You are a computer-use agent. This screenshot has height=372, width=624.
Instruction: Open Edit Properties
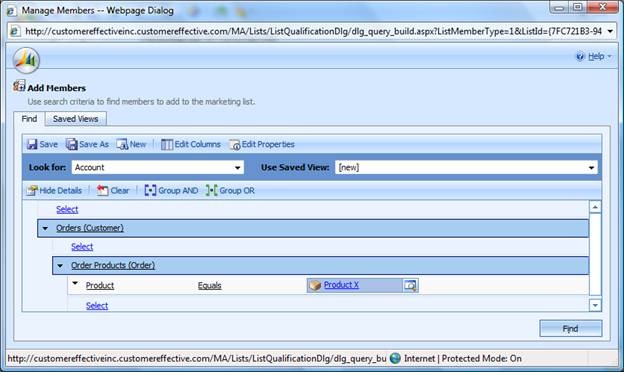tap(262, 144)
